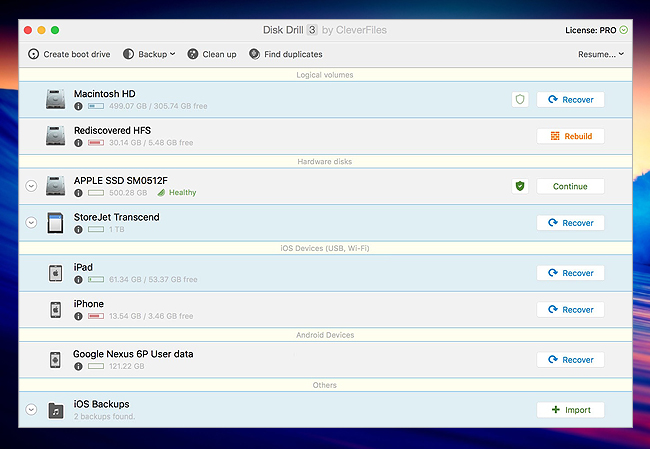Toggle the Macintosh HD protection shield
Screen dimensions: 650x449
tap(519, 99)
